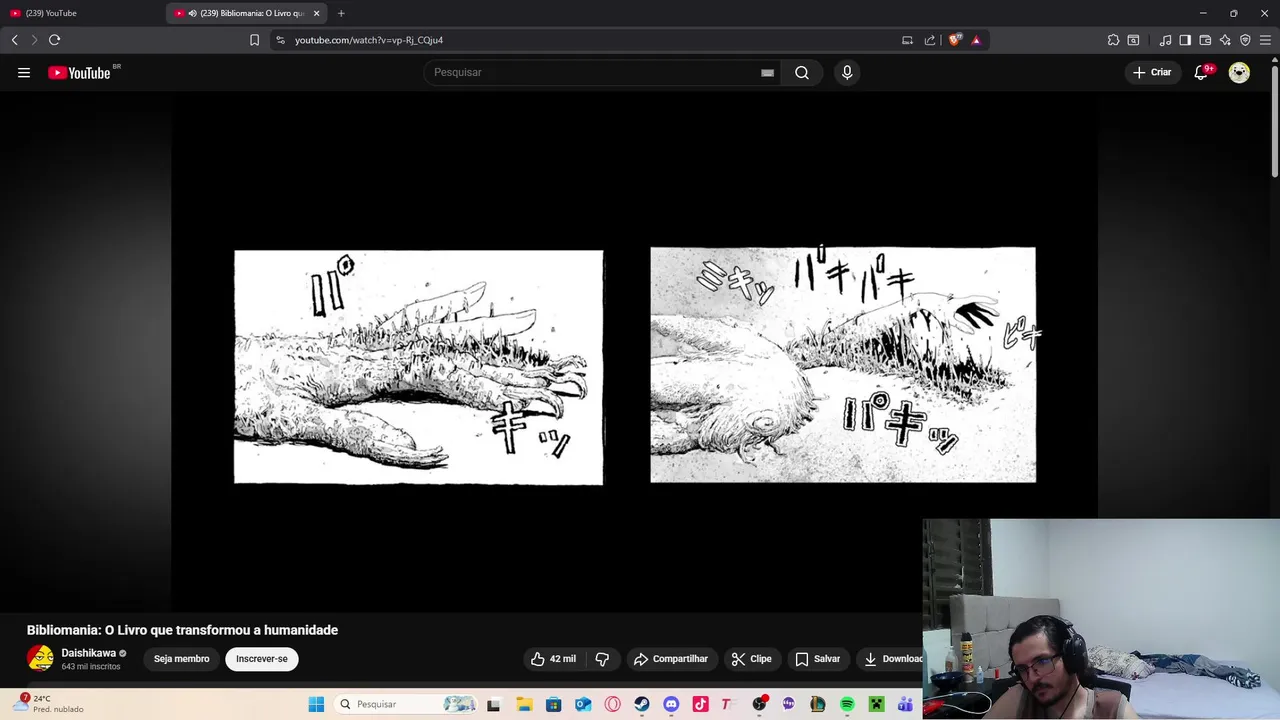Screen dimensions: 1280x720
Task: Open OBS Studio from taskbar
Action: pos(759,704)
